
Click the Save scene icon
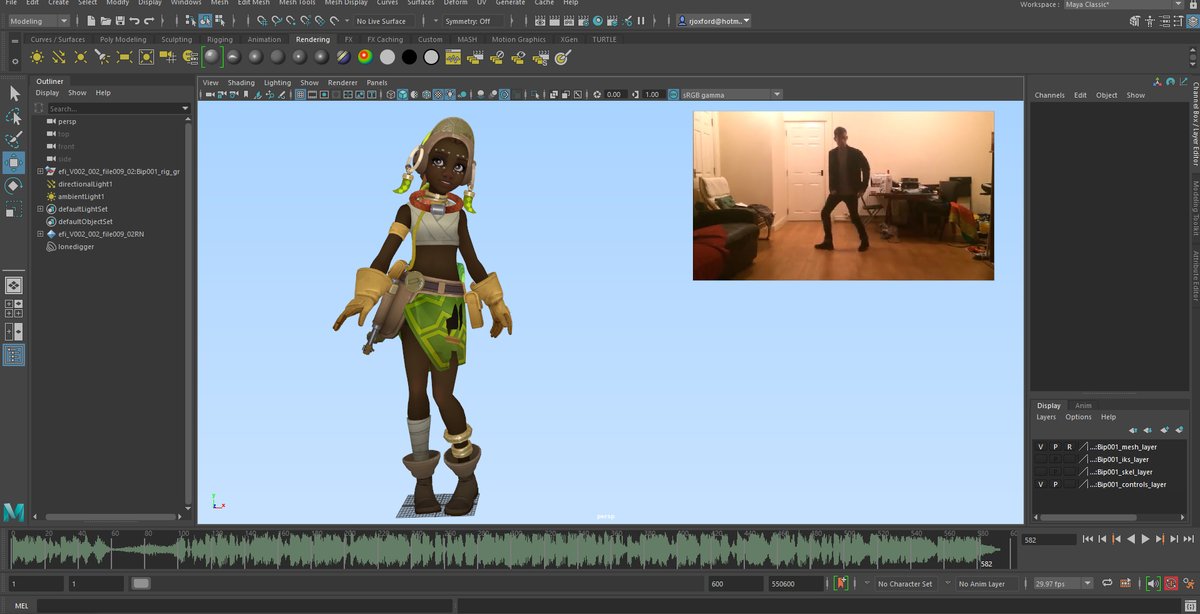coord(120,20)
